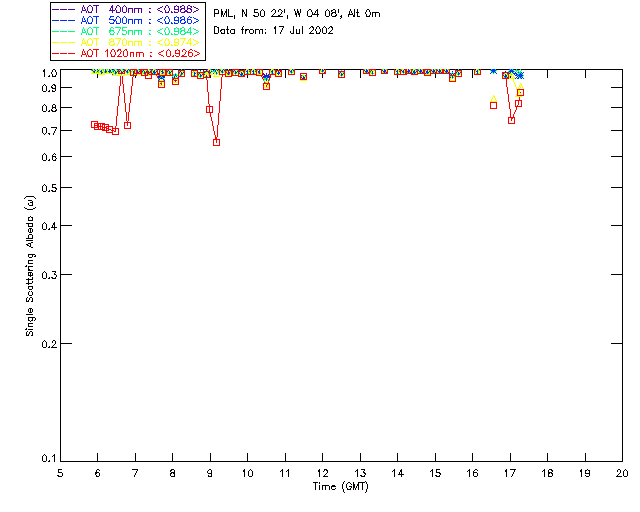Click the y-axis tick label 0.6

[x=49, y=157]
